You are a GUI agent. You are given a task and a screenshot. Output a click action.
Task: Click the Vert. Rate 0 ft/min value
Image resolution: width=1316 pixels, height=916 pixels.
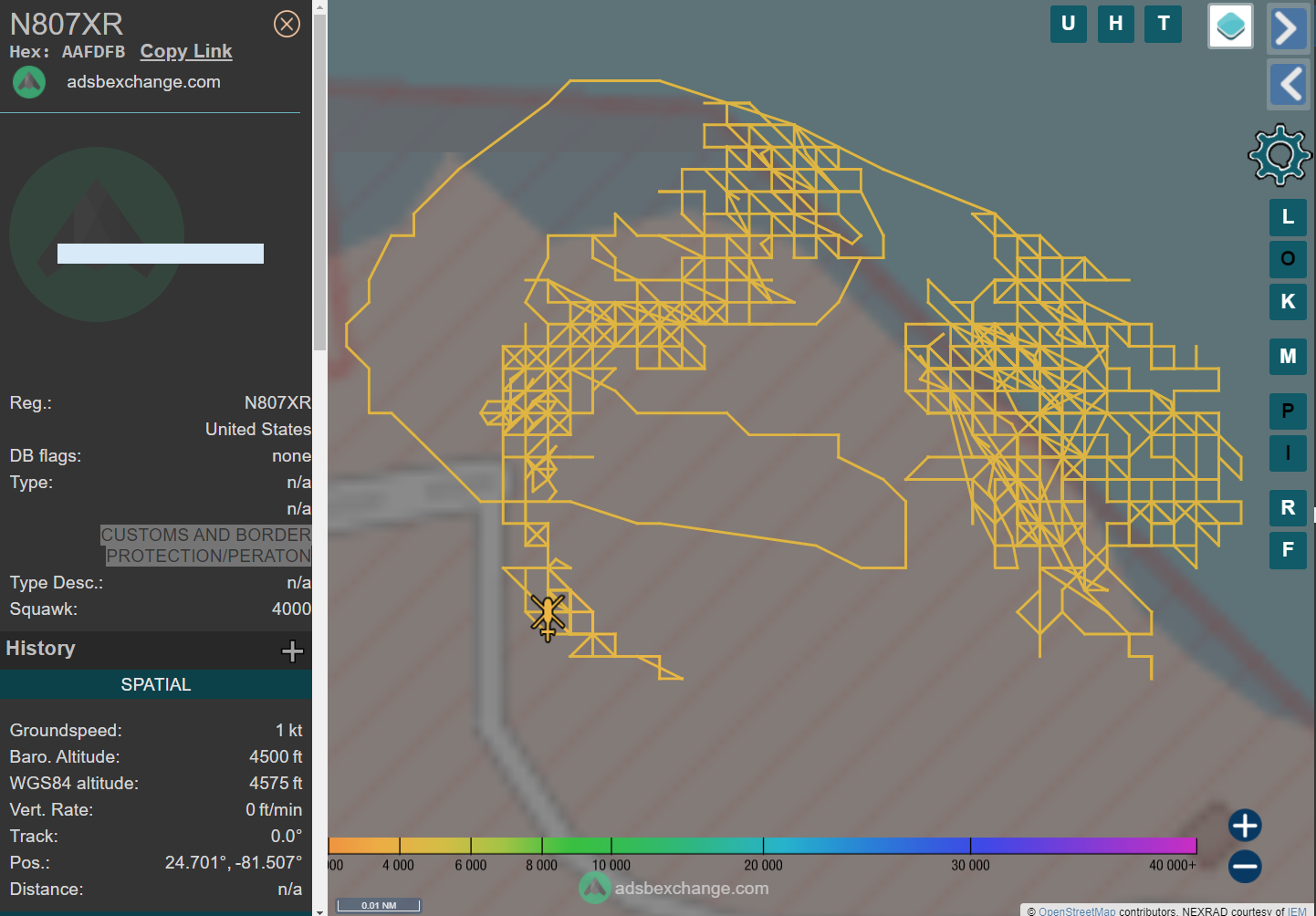274,809
